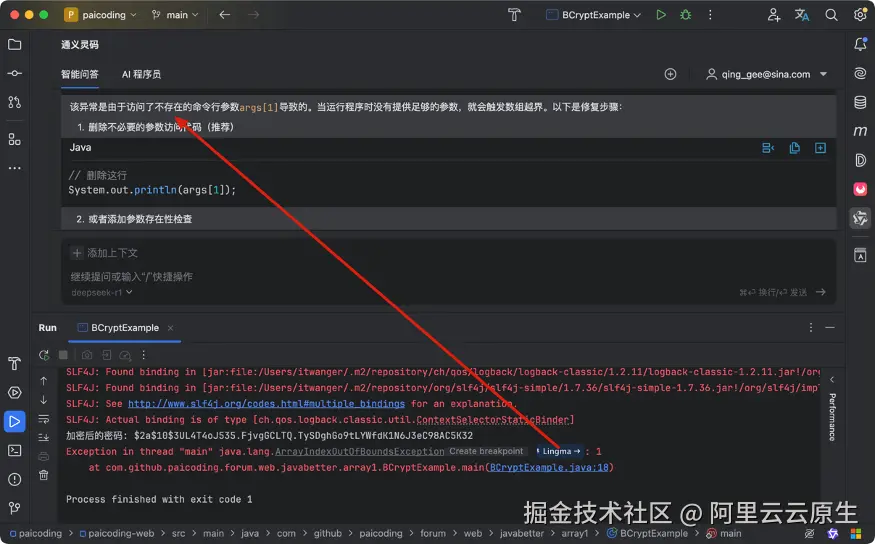Click the translate icon in top toolbar

pos(802,15)
